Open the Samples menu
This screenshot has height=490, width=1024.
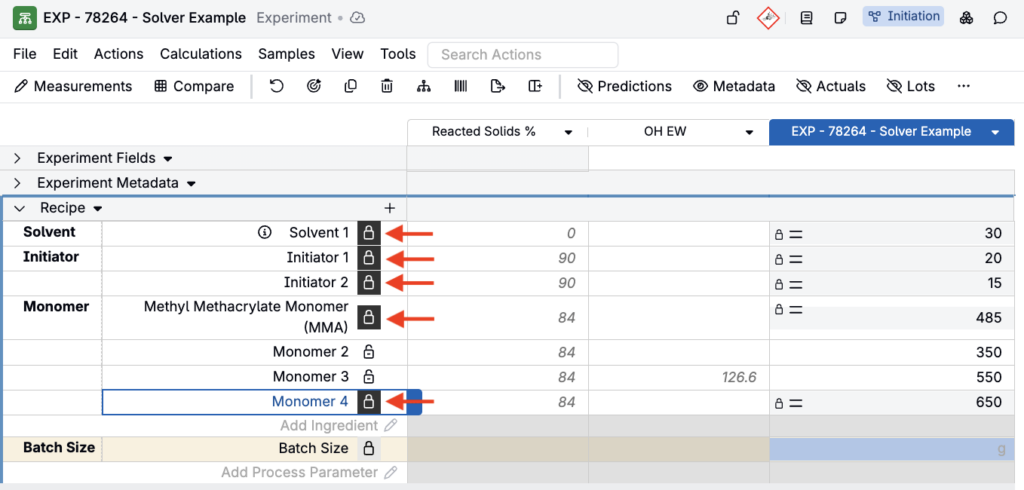[x=287, y=54]
